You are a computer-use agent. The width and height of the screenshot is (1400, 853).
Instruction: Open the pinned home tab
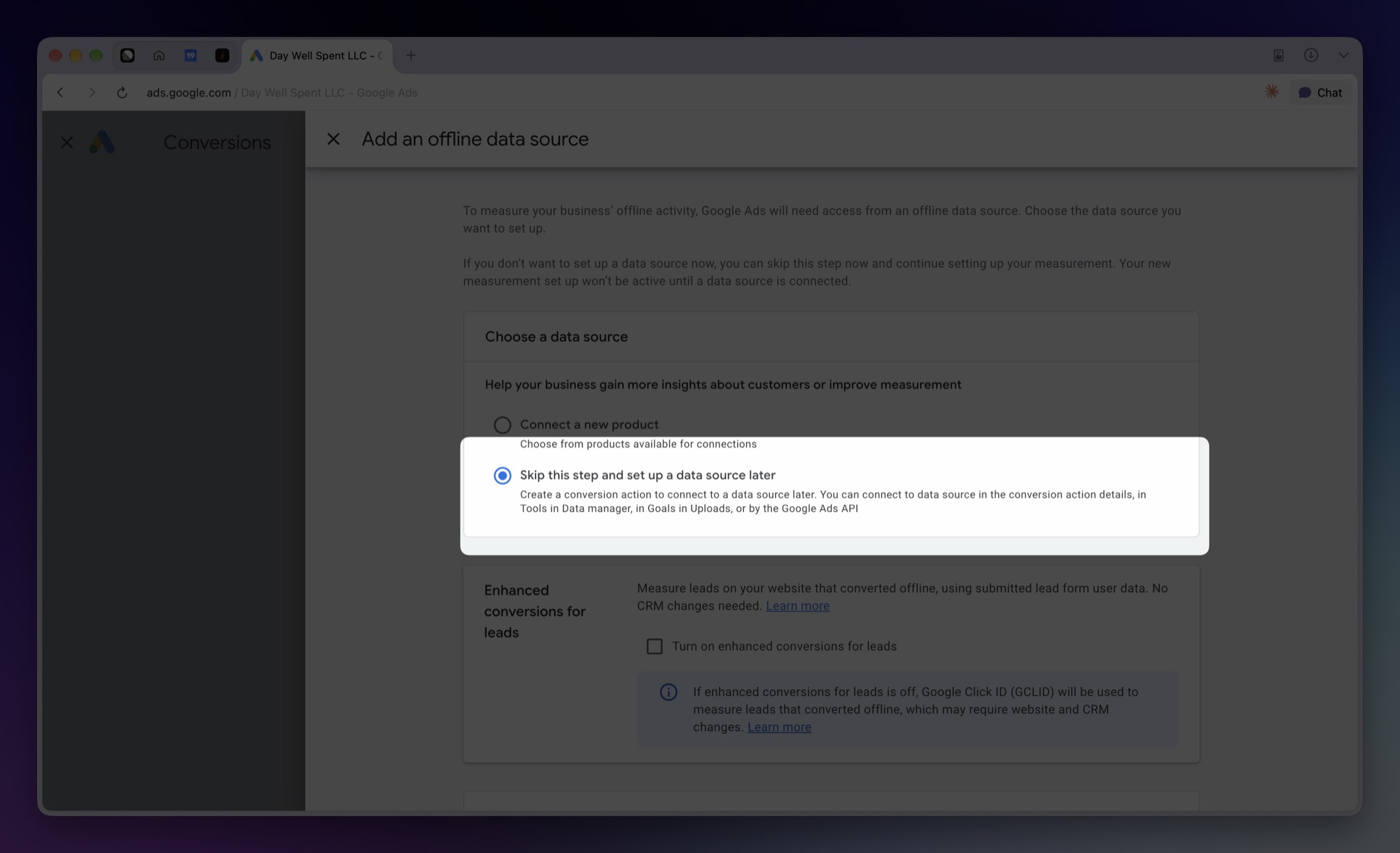159,55
